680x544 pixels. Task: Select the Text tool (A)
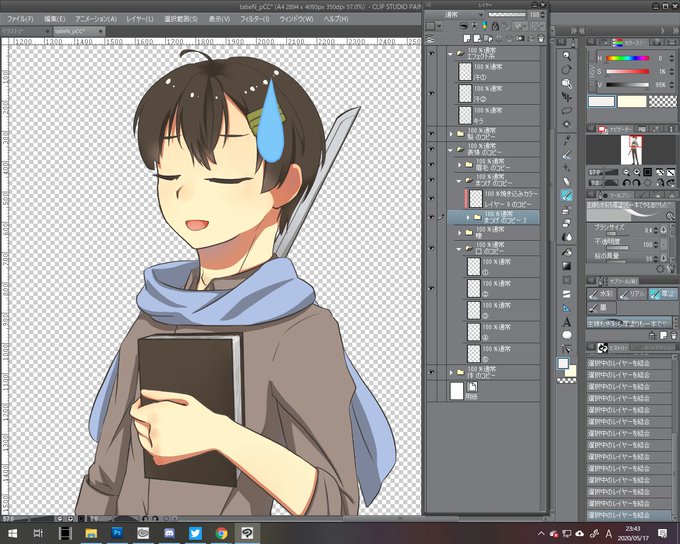tap(567, 322)
